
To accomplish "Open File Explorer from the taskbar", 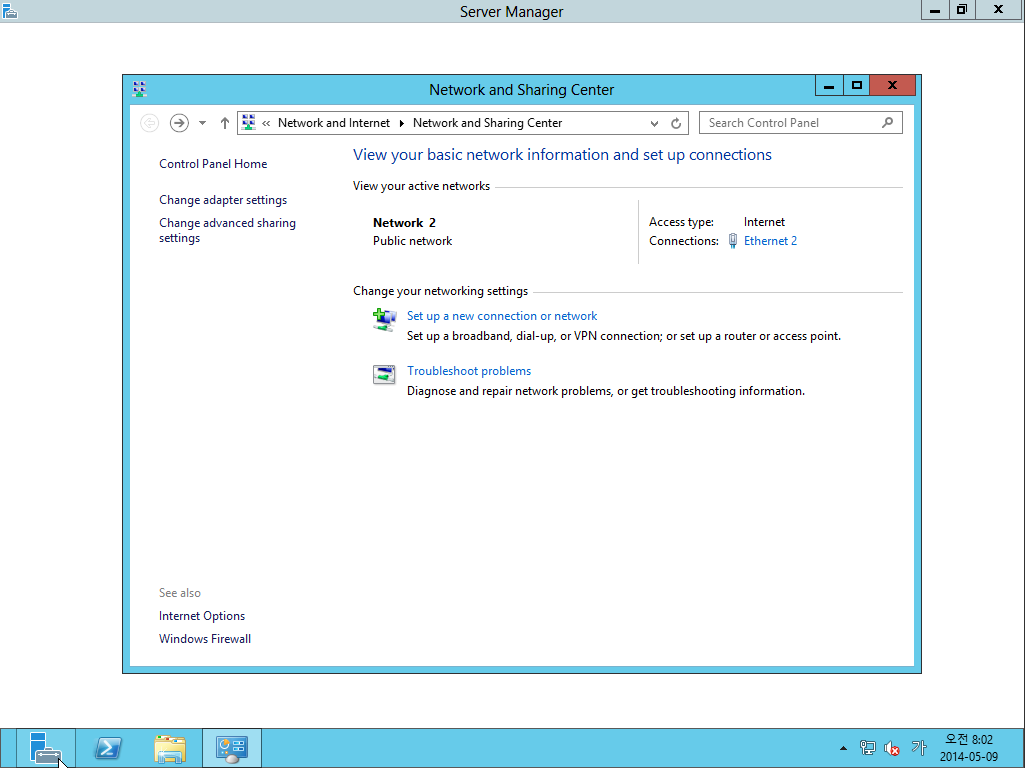I will pyautogui.click(x=170, y=748).
